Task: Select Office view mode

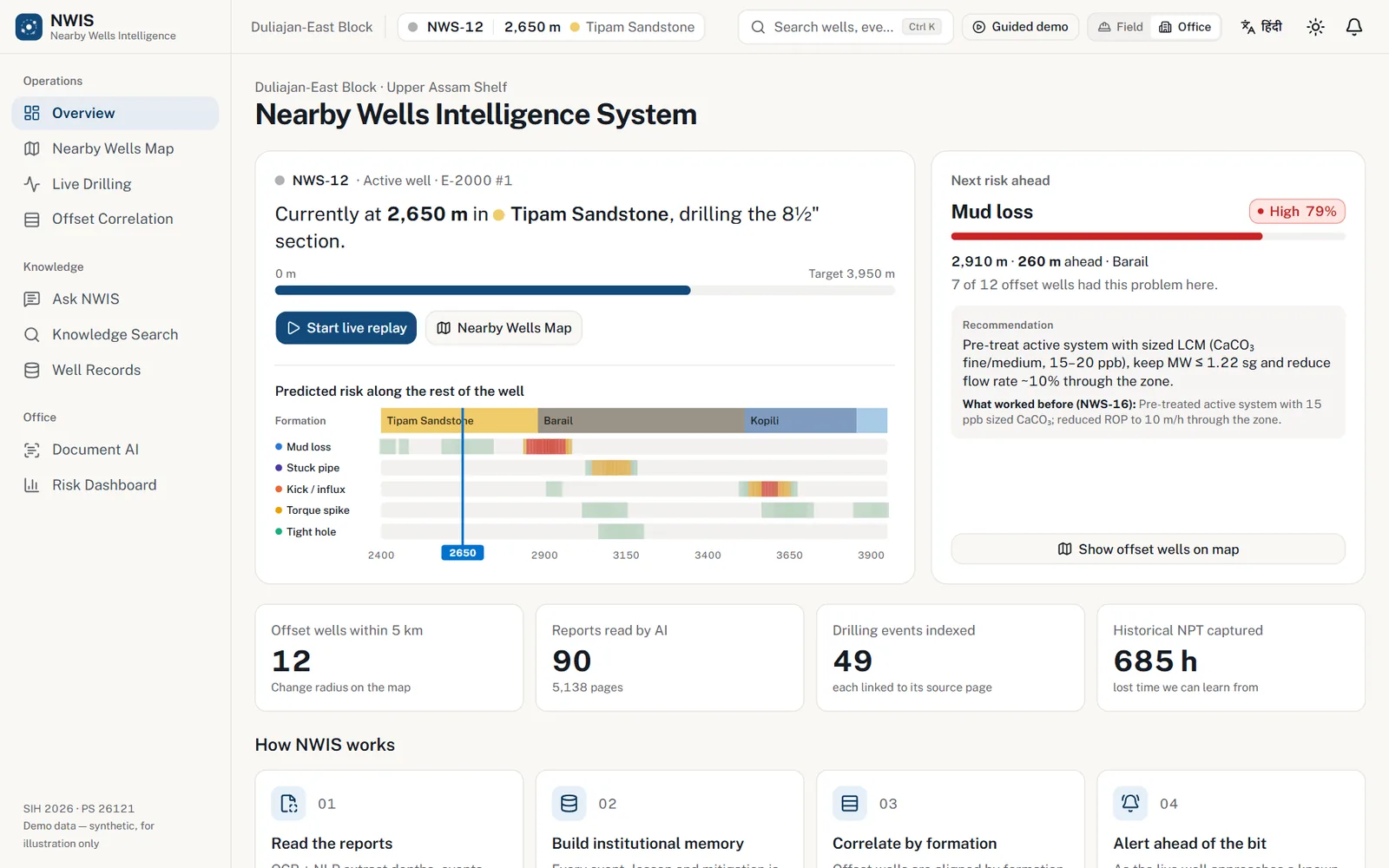Action: [x=1185, y=27]
